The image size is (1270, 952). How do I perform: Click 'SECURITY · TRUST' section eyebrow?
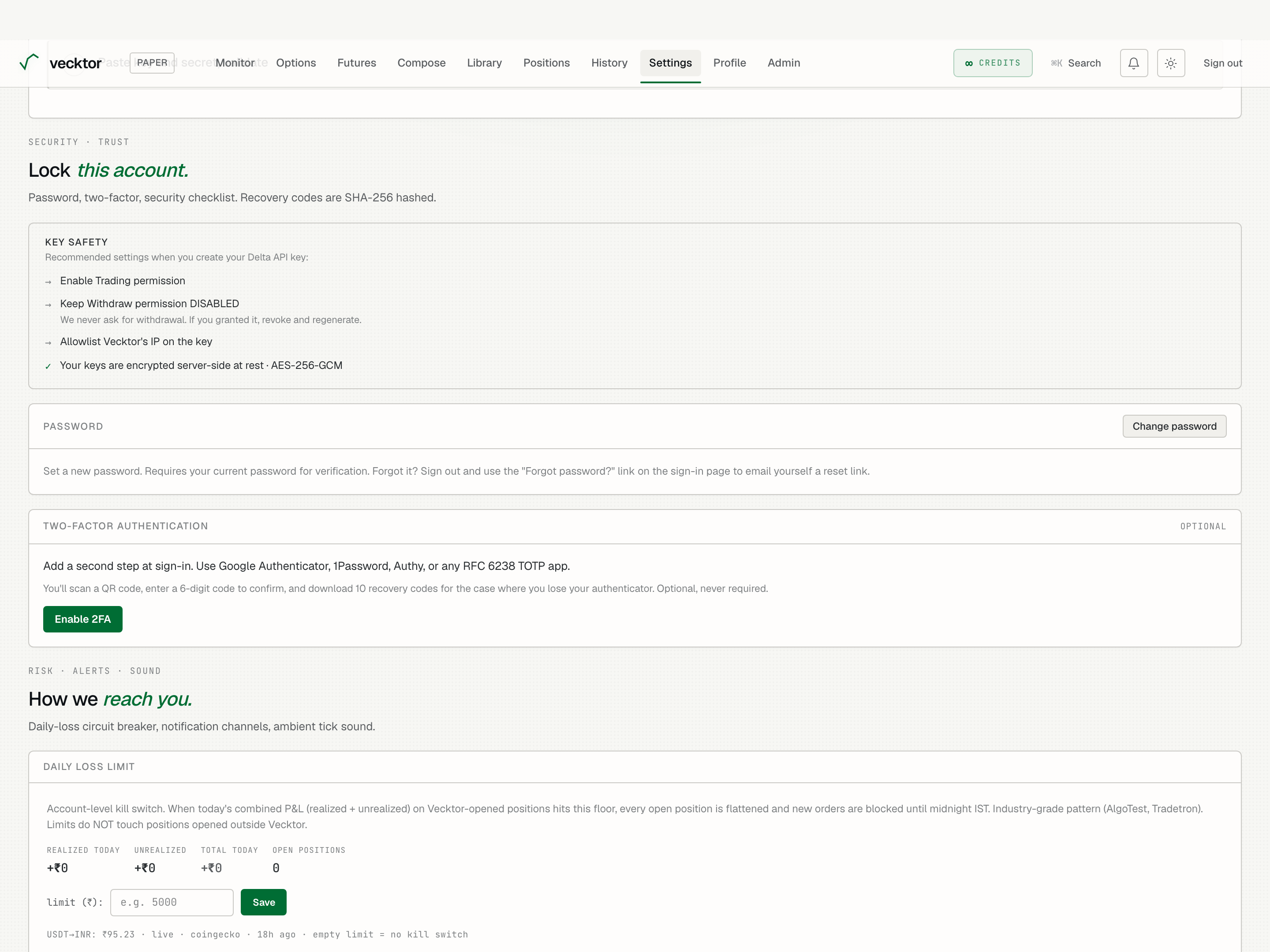click(x=78, y=142)
